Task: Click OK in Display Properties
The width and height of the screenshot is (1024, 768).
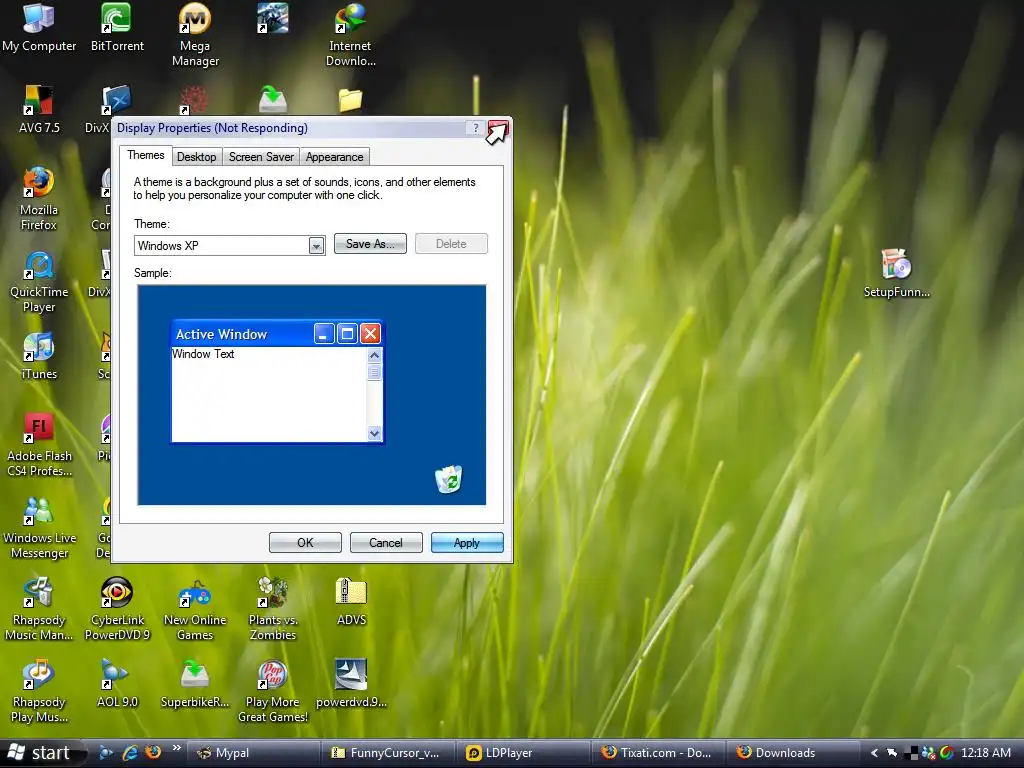Action: click(x=305, y=543)
